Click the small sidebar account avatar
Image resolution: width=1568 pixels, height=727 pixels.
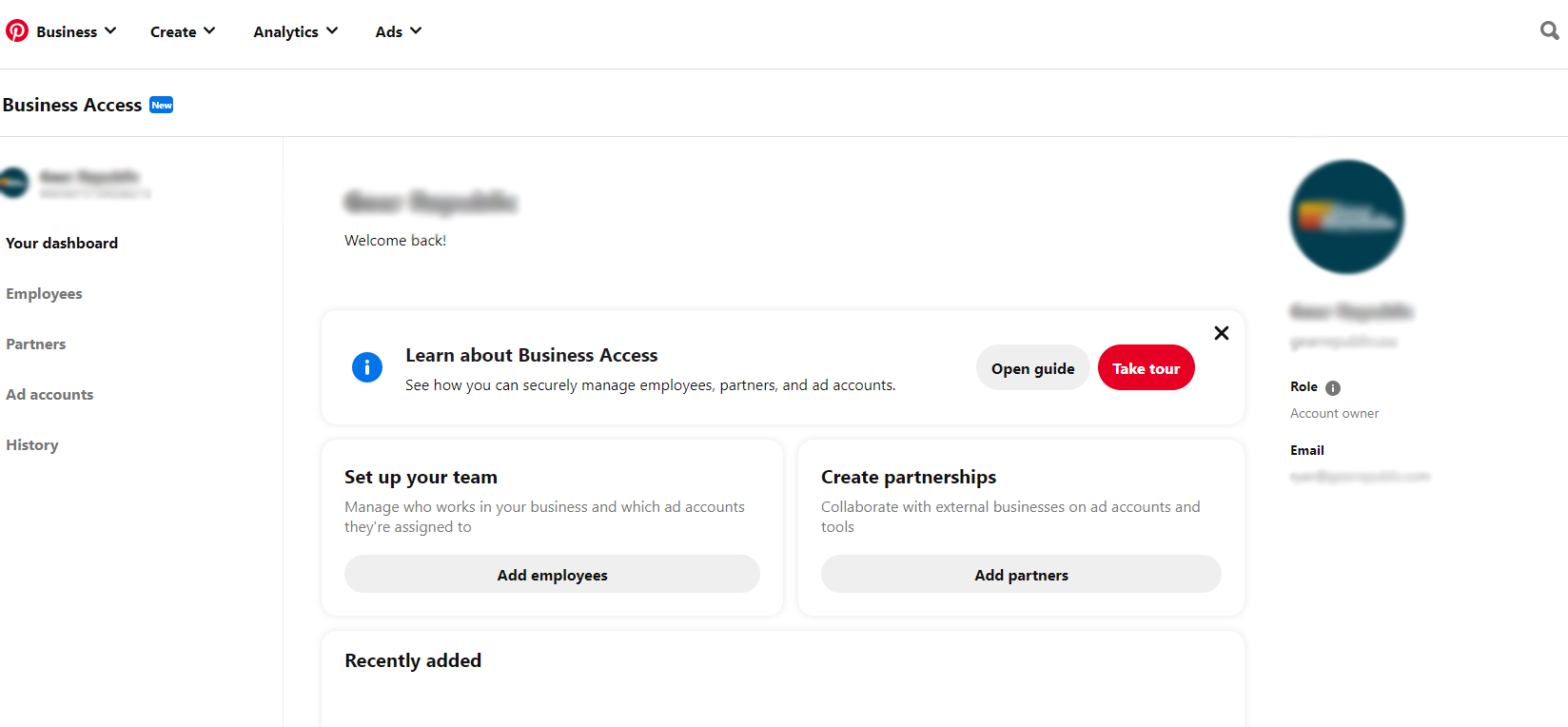pos(14,183)
